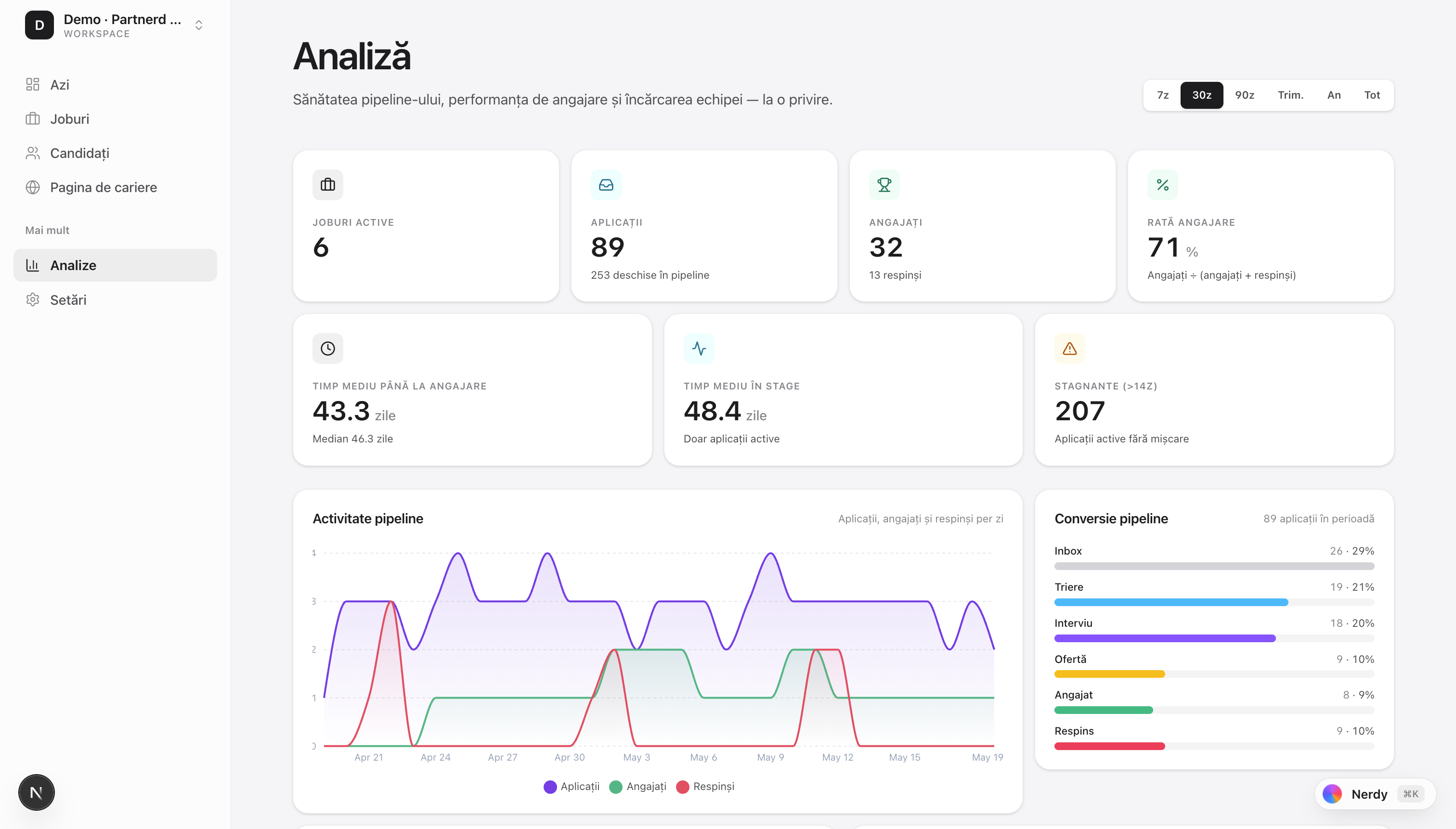Click the blue Triere conversion bar
Image resolution: width=1456 pixels, height=829 pixels.
1170,602
